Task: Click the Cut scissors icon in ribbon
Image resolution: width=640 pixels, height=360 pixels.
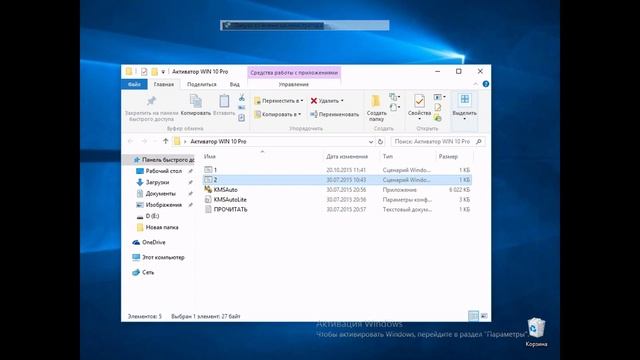Action: point(242,98)
